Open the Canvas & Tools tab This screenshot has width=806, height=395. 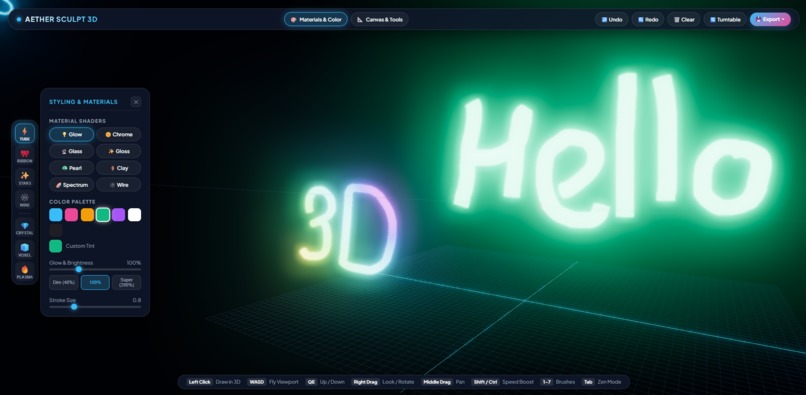(380, 20)
